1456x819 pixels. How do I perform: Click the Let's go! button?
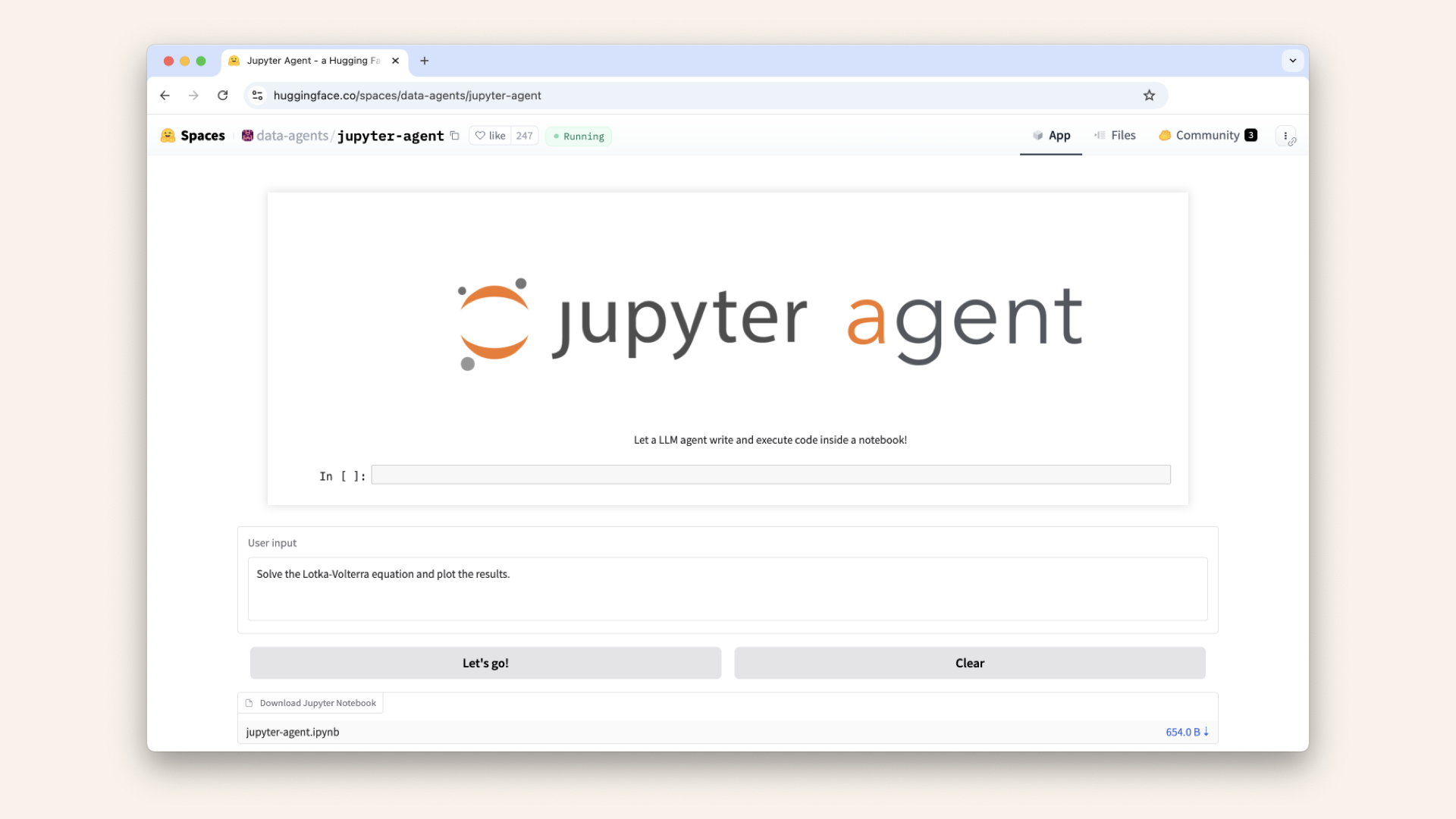click(485, 662)
